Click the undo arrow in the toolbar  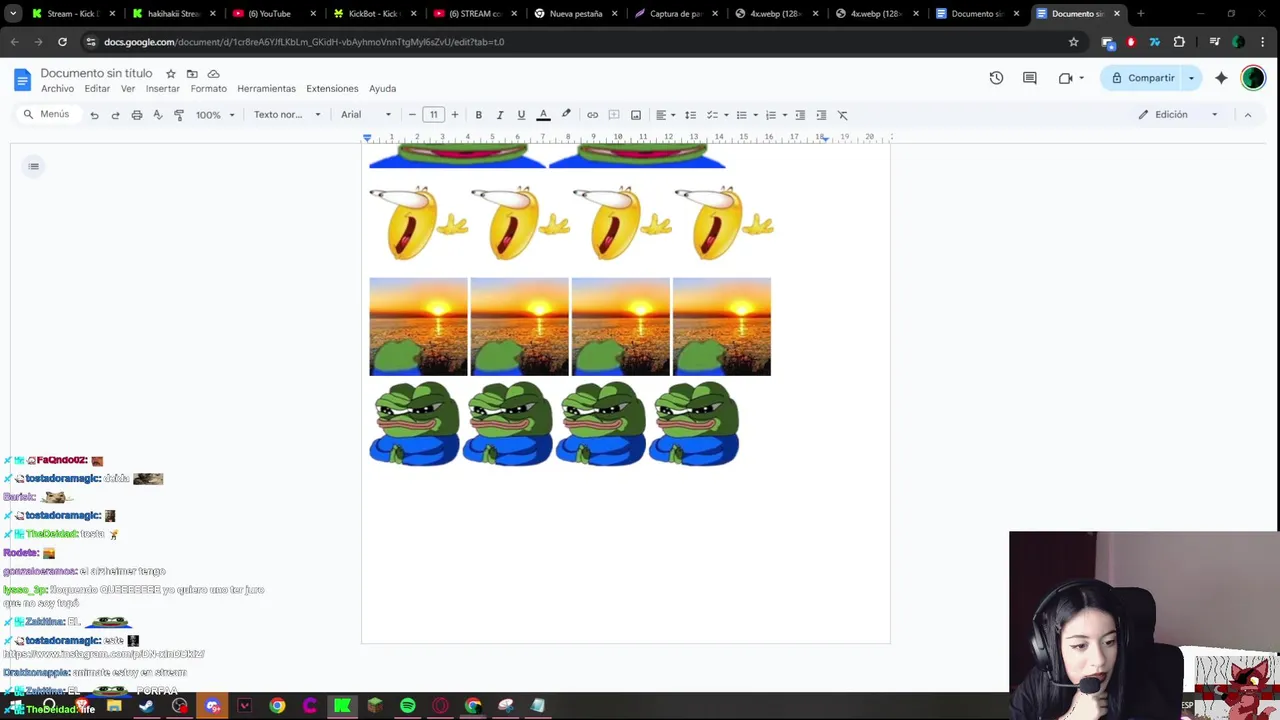click(x=94, y=115)
